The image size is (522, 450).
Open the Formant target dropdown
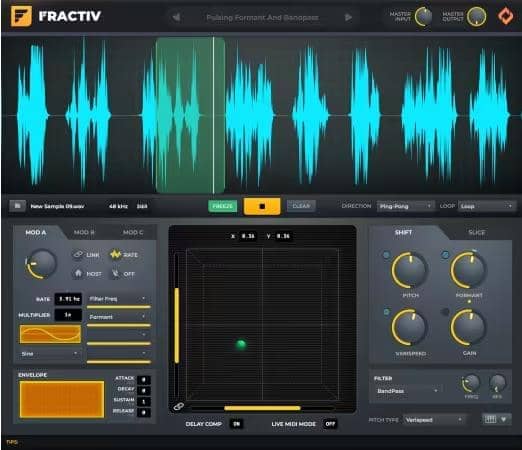point(118,317)
